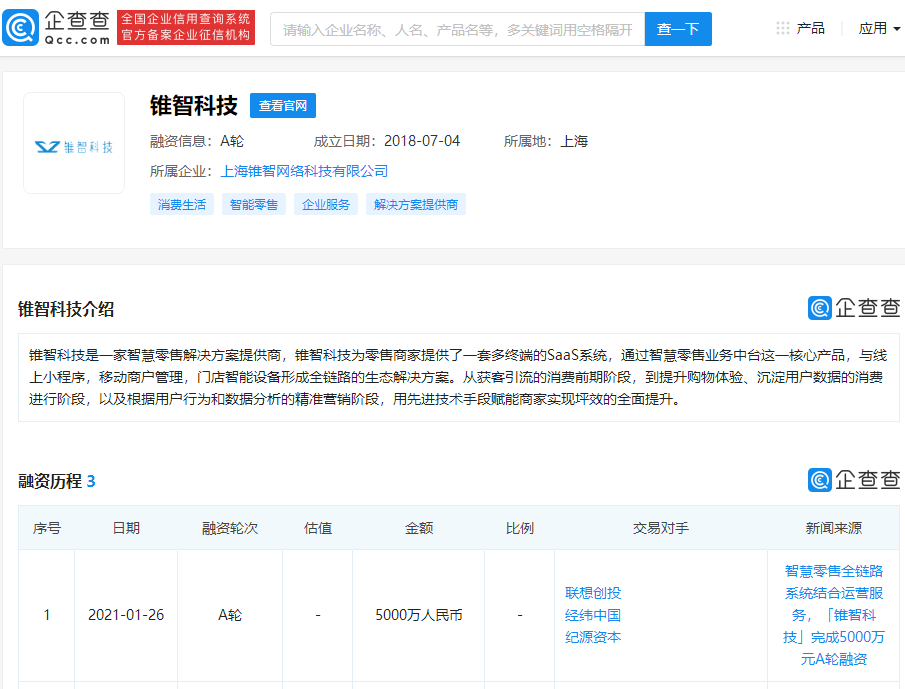
Task: Click the 新闻来源 column header
Action: point(833,528)
